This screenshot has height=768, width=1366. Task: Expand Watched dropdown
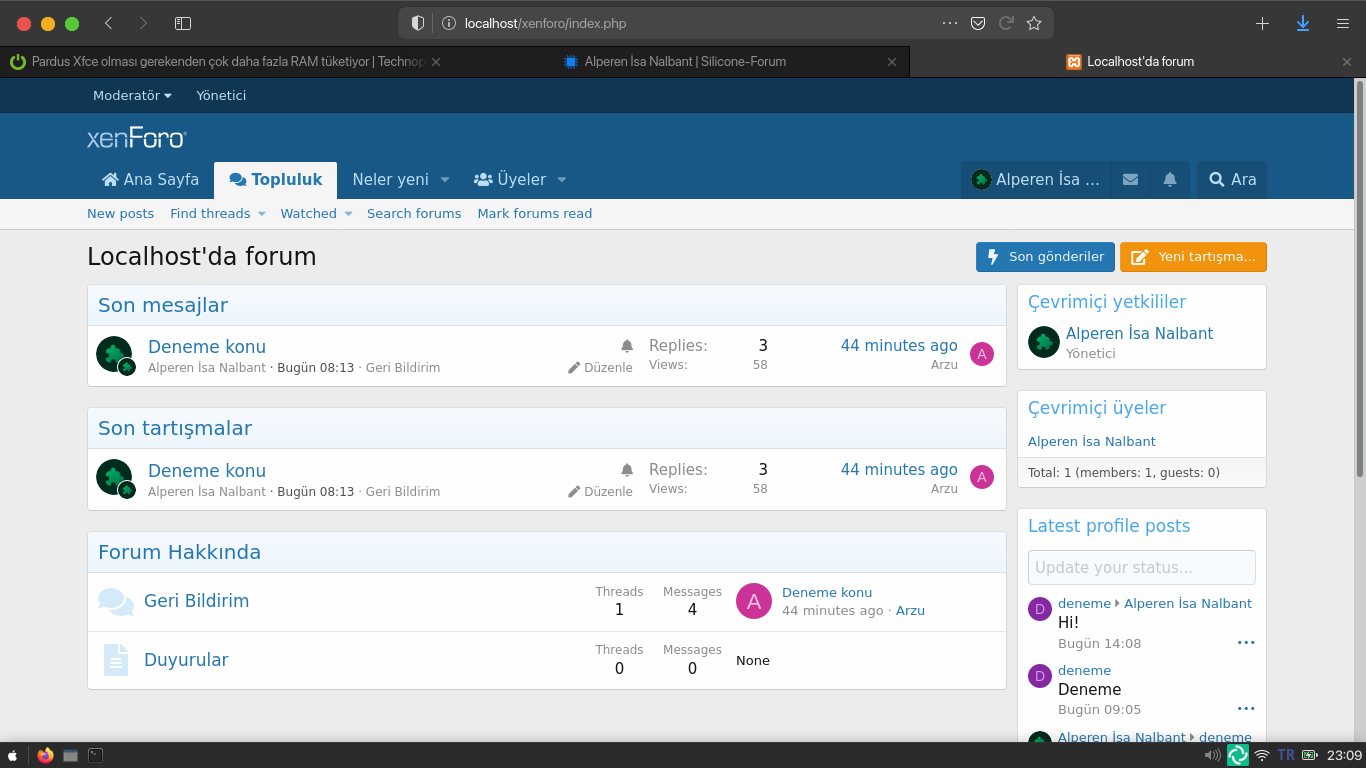tap(349, 214)
